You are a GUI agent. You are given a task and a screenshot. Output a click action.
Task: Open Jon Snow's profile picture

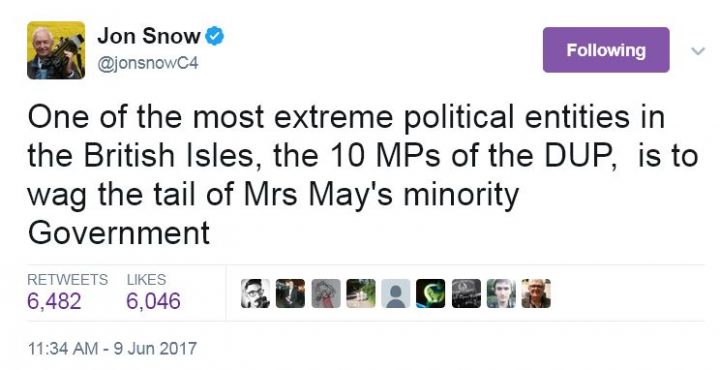click(56, 50)
